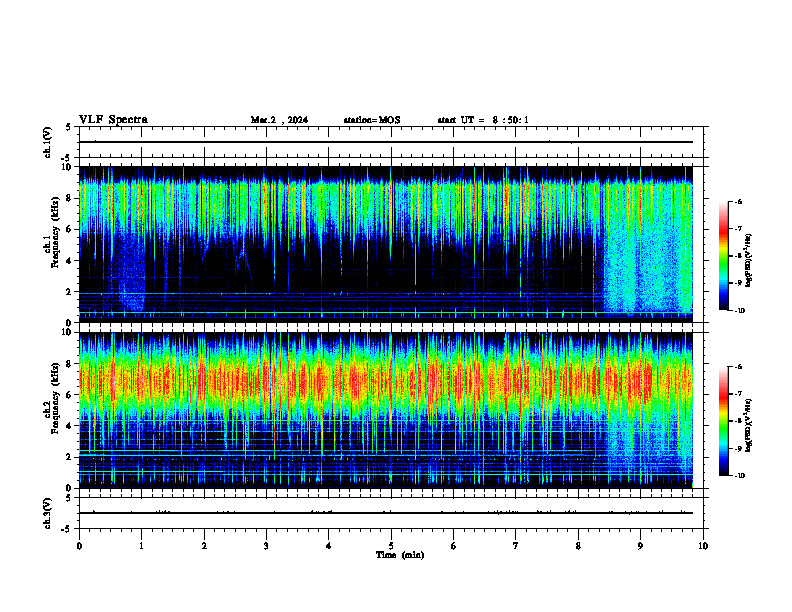Screen dimensions: 792x612
Task: Click time axis tick label "10"
Action: 703,546
